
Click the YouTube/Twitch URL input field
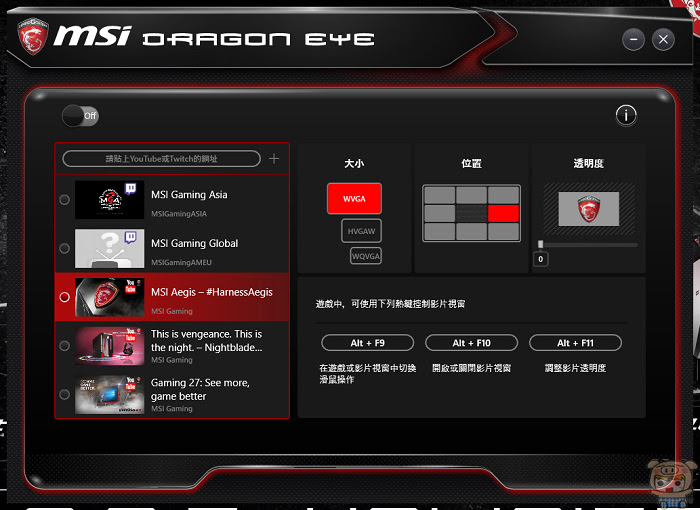[162, 159]
